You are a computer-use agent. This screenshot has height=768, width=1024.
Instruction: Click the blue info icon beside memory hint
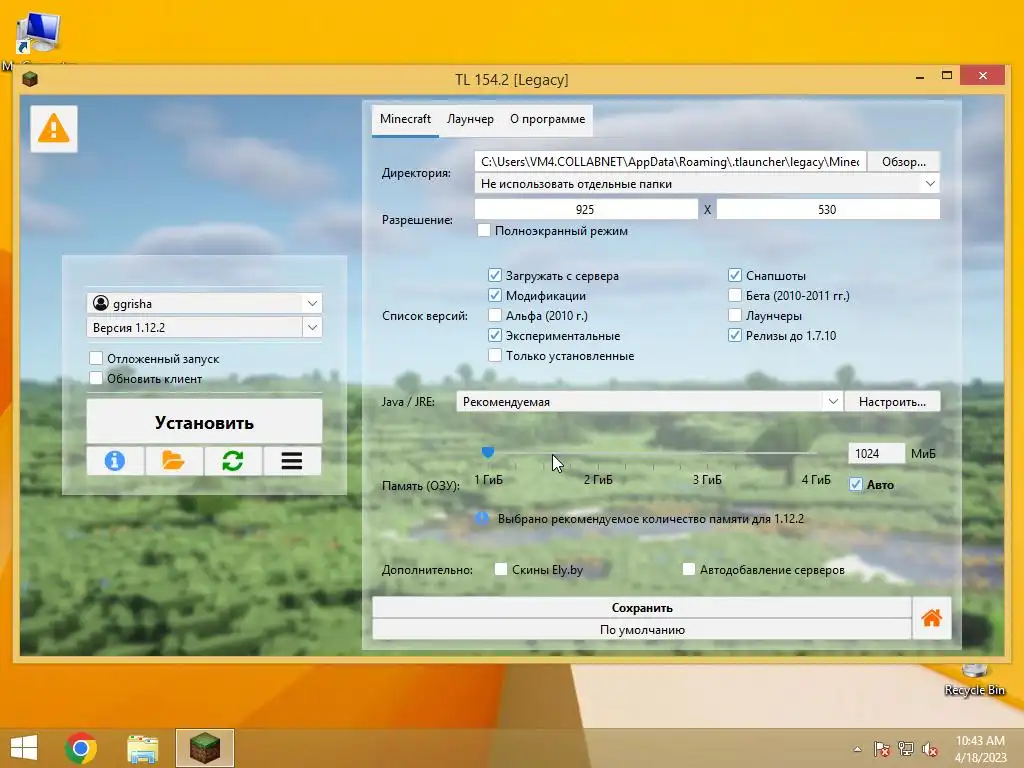point(482,519)
